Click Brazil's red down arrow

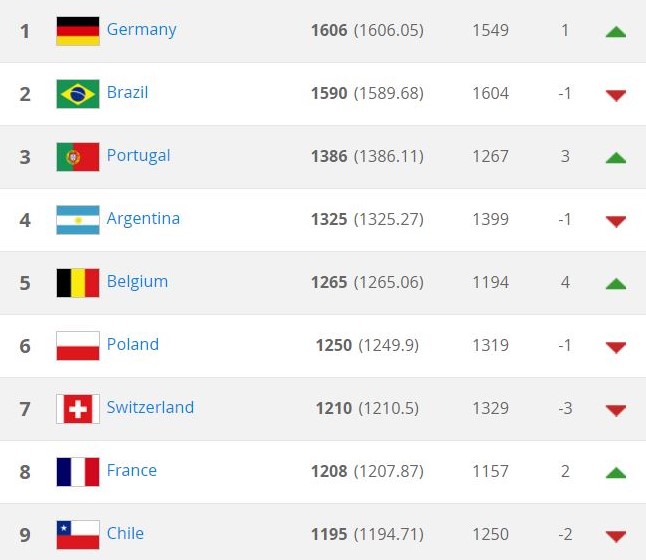click(x=616, y=96)
